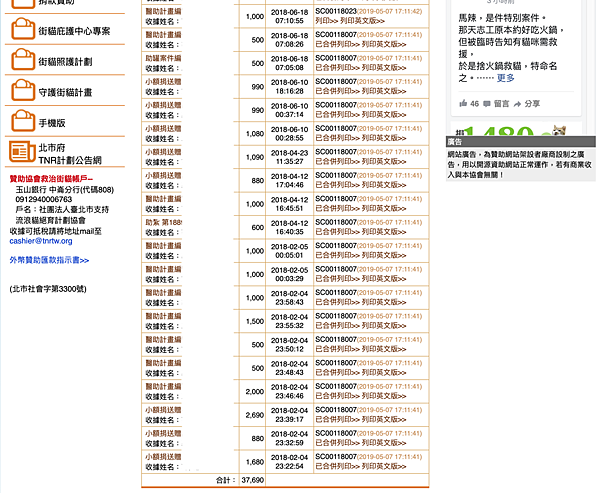
Task: Click the 分享 share arrow on Facebook post
Action: pyautogui.click(x=517, y=104)
